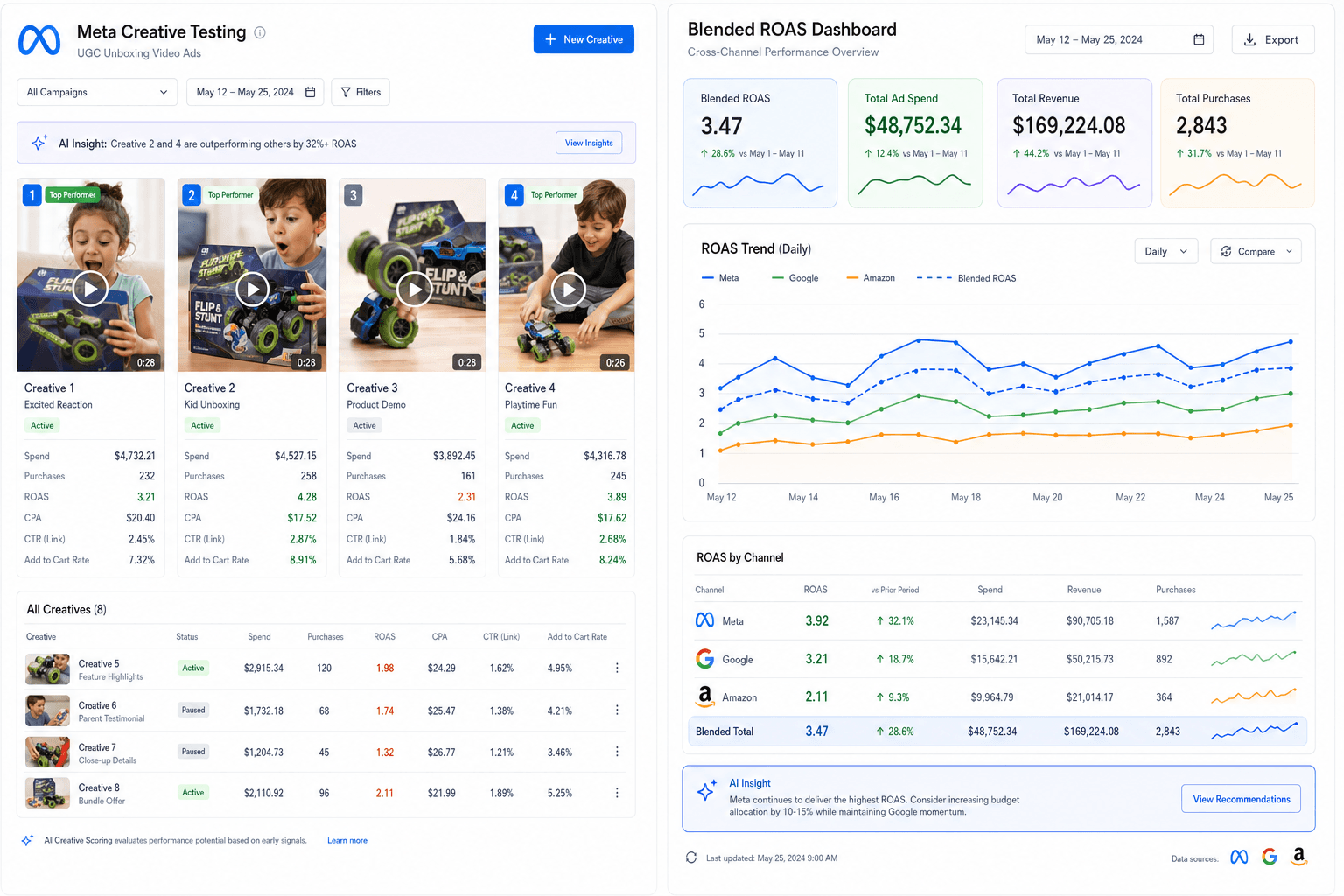This screenshot has width=1344, height=896.
Task: Click the Total Revenue card
Action: (1074, 143)
